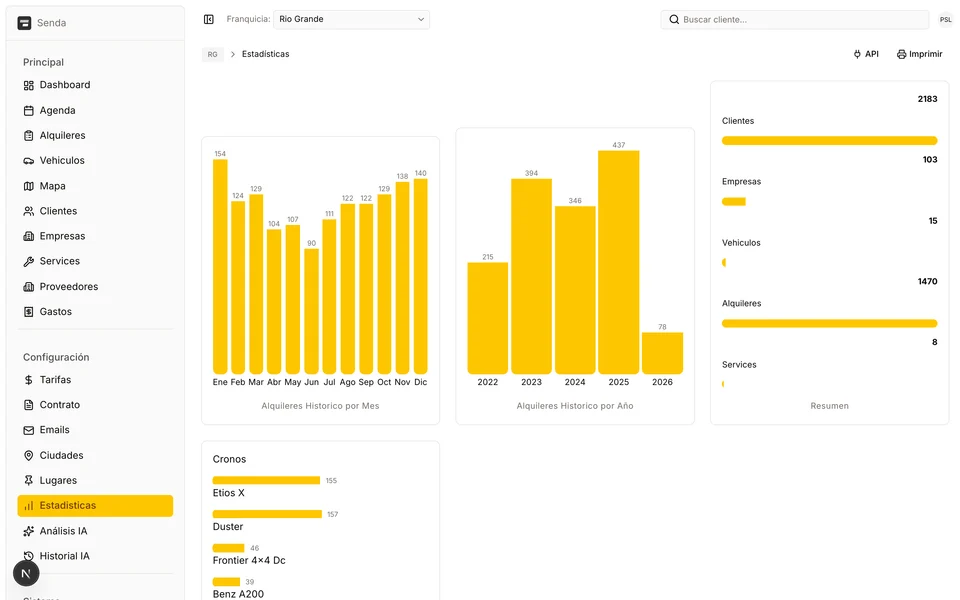Select the Ciudades location pin icon

[29, 456]
